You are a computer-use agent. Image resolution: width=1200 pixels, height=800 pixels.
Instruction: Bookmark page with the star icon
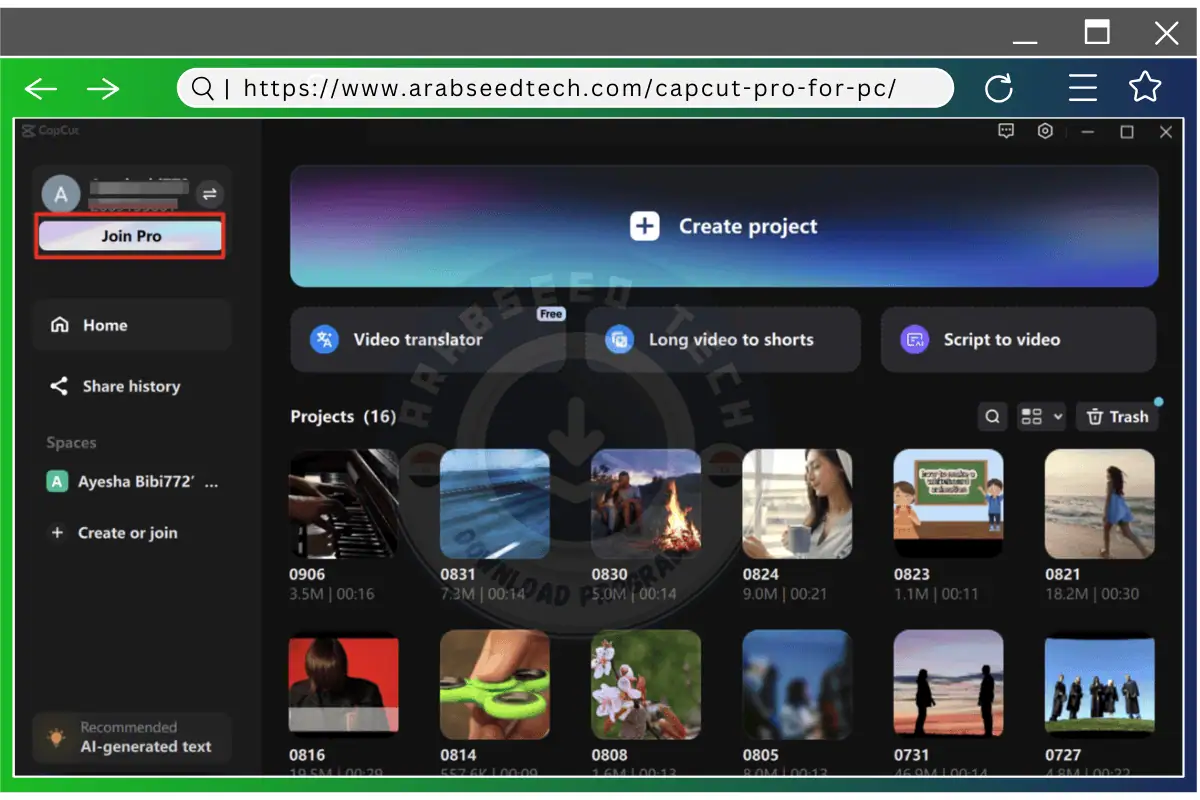(1145, 88)
